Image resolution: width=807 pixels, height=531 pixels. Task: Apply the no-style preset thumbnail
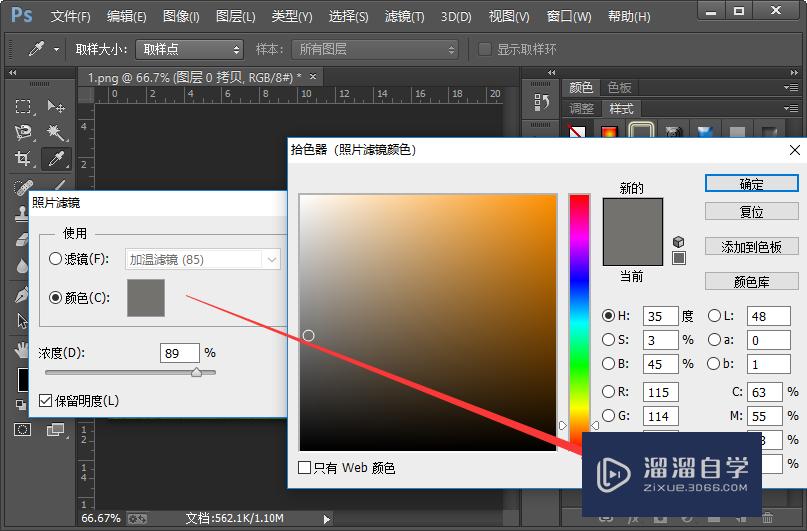(x=577, y=132)
